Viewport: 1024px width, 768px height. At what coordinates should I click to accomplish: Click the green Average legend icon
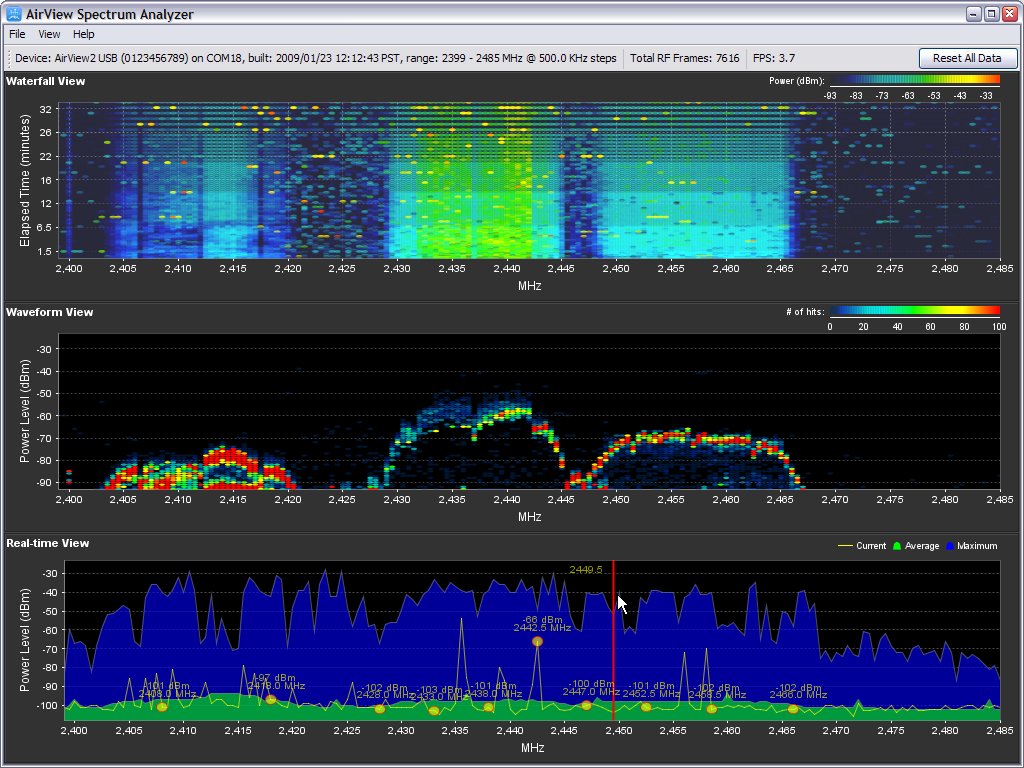pos(897,546)
